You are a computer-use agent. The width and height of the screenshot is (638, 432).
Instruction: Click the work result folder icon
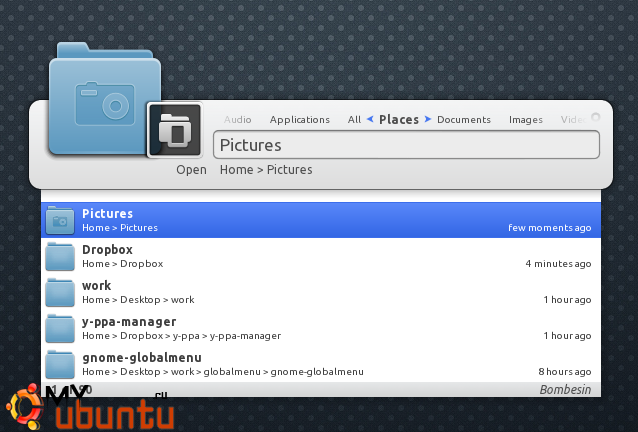coord(61,293)
